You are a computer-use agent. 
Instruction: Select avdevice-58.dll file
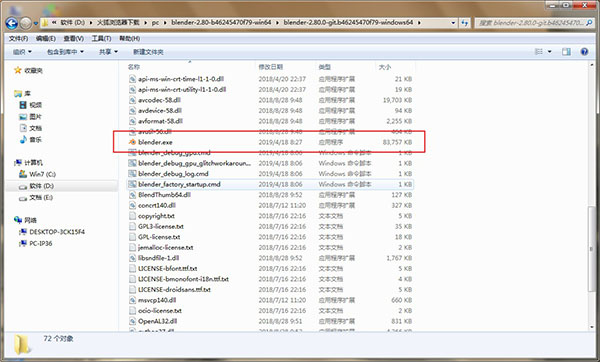pyautogui.click(x=270, y=111)
